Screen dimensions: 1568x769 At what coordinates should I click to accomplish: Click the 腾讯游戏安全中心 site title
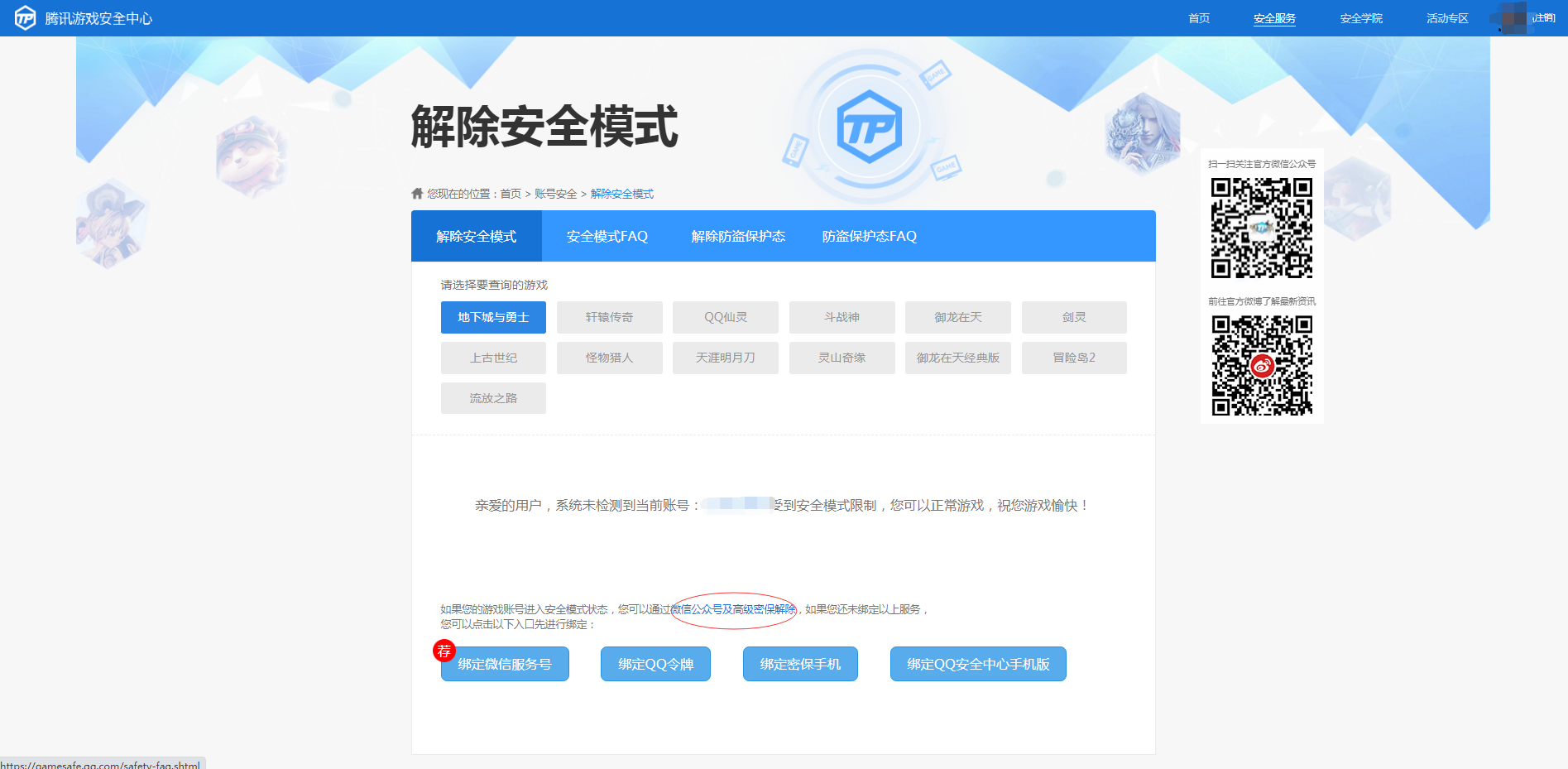(x=98, y=18)
